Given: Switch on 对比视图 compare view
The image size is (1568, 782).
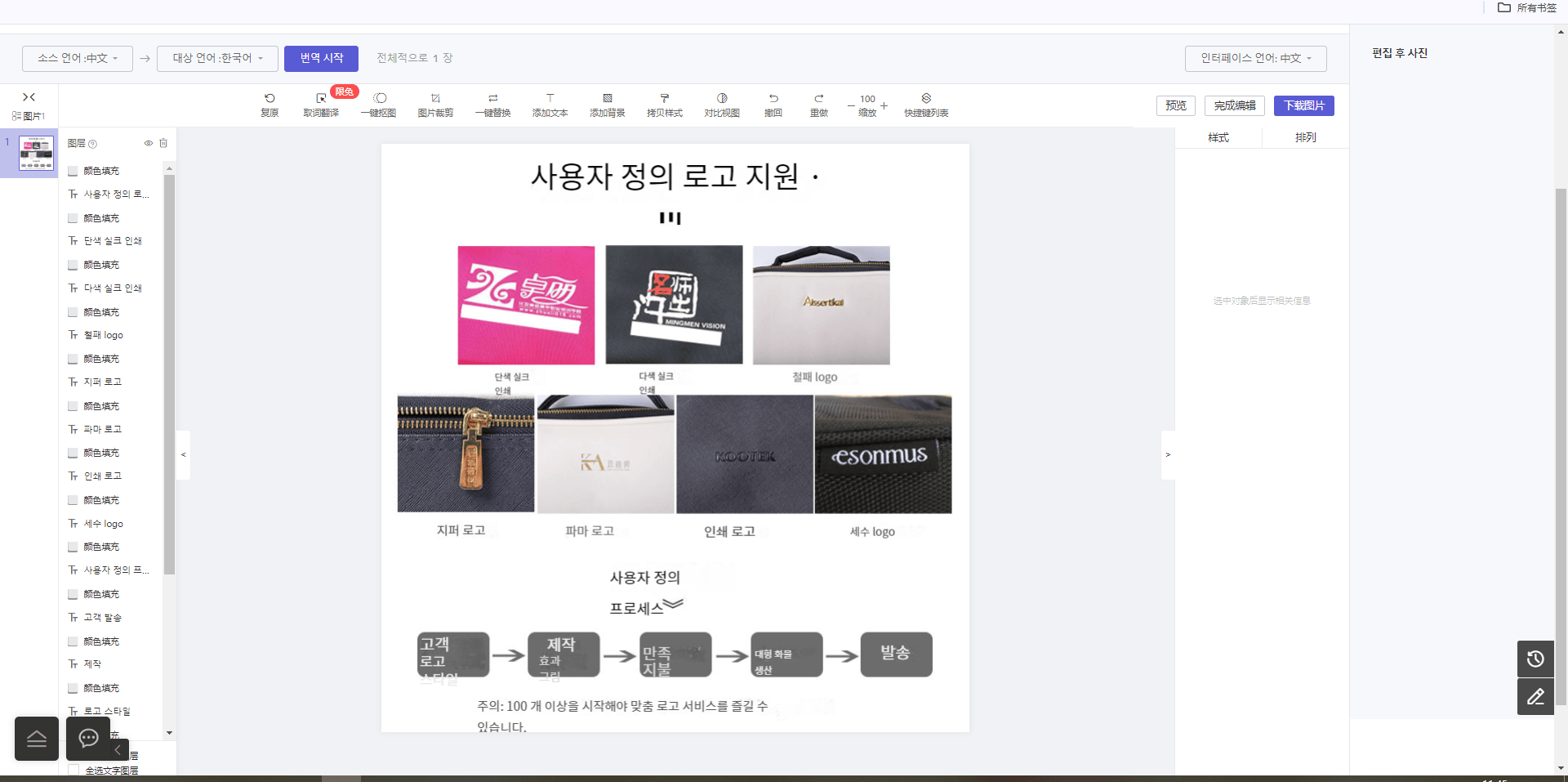Looking at the screenshot, I should point(722,105).
